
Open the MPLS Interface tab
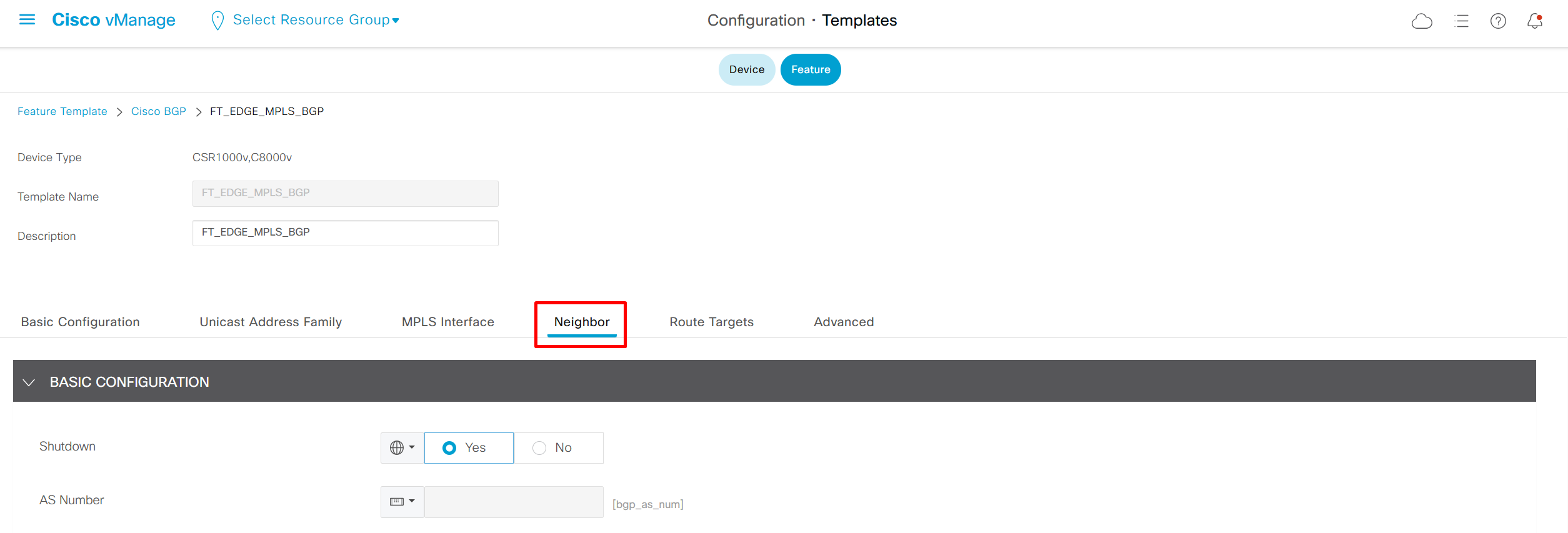447,322
